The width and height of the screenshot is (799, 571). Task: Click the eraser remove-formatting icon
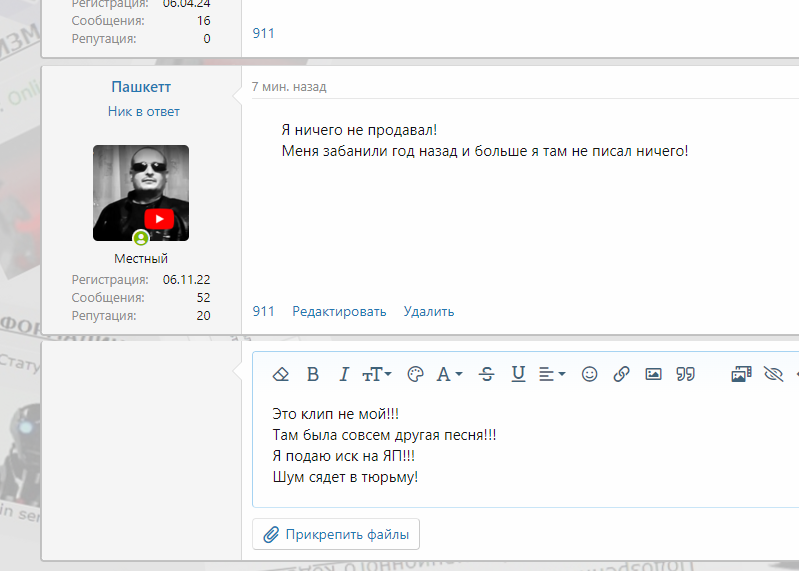click(281, 374)
